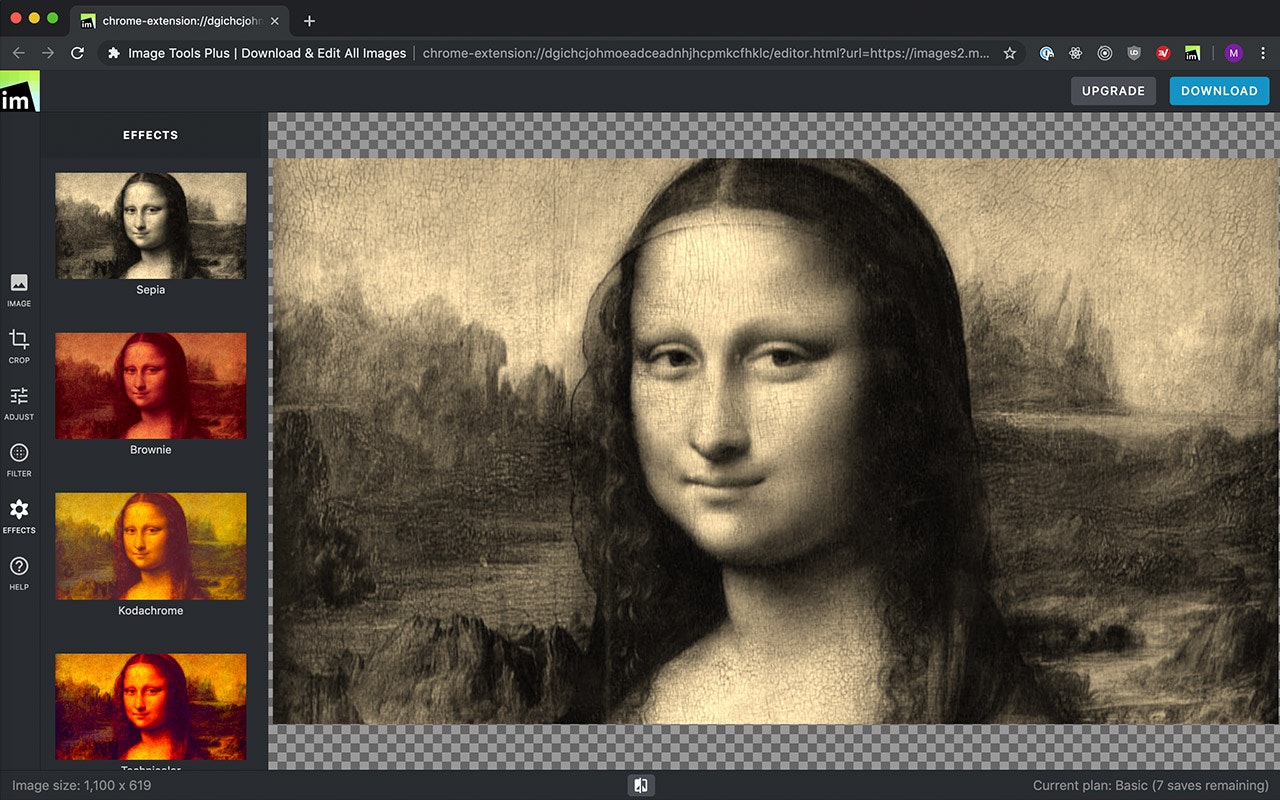
Task: Apply the Brownie effect thumbnail
Action: pos(150,386)
